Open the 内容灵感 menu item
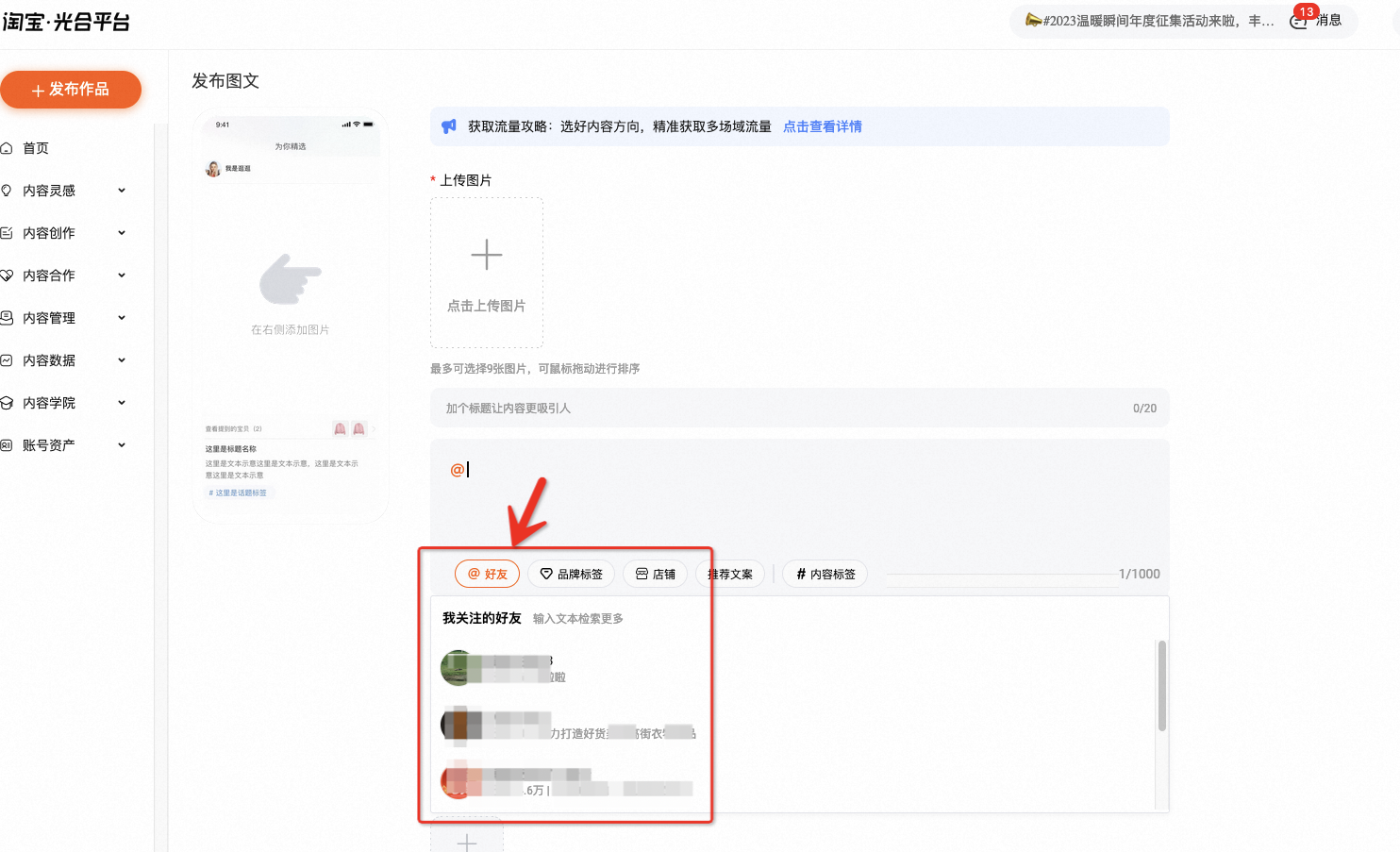This screenshot has width=1400, height=852. pos(49,191)
